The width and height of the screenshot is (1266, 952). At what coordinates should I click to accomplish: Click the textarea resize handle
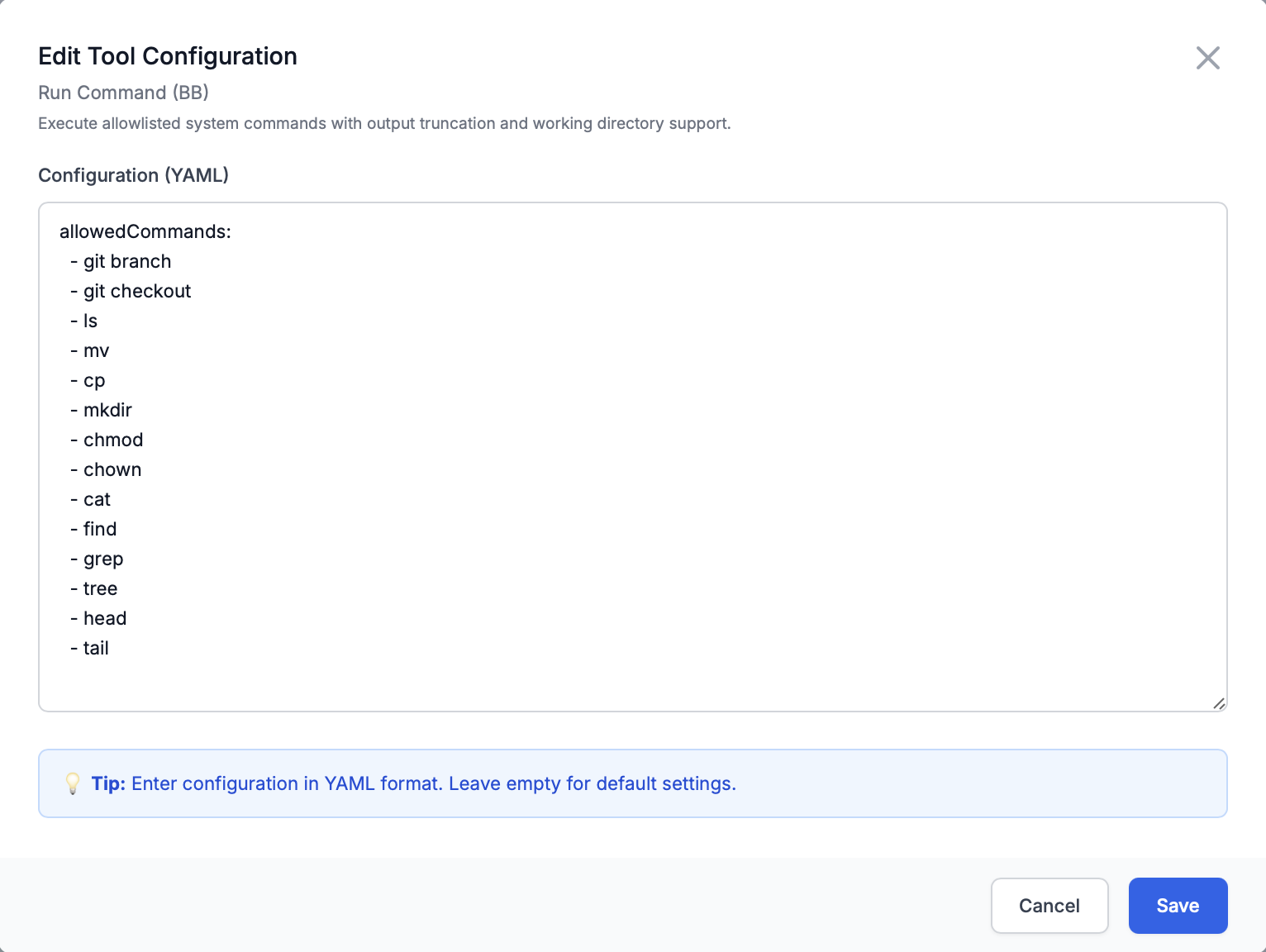click(1218, 703)
